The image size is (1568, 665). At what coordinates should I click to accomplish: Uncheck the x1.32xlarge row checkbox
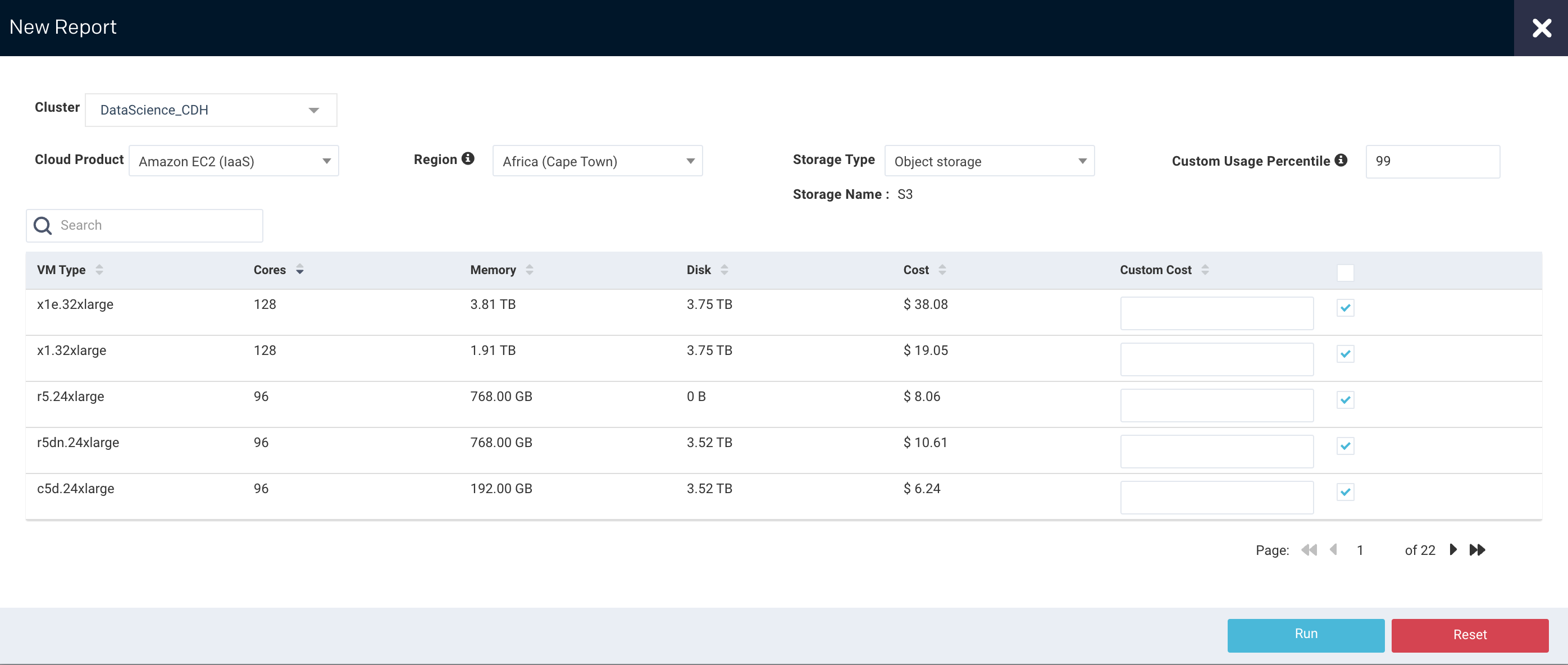(x=1345, y=354)
